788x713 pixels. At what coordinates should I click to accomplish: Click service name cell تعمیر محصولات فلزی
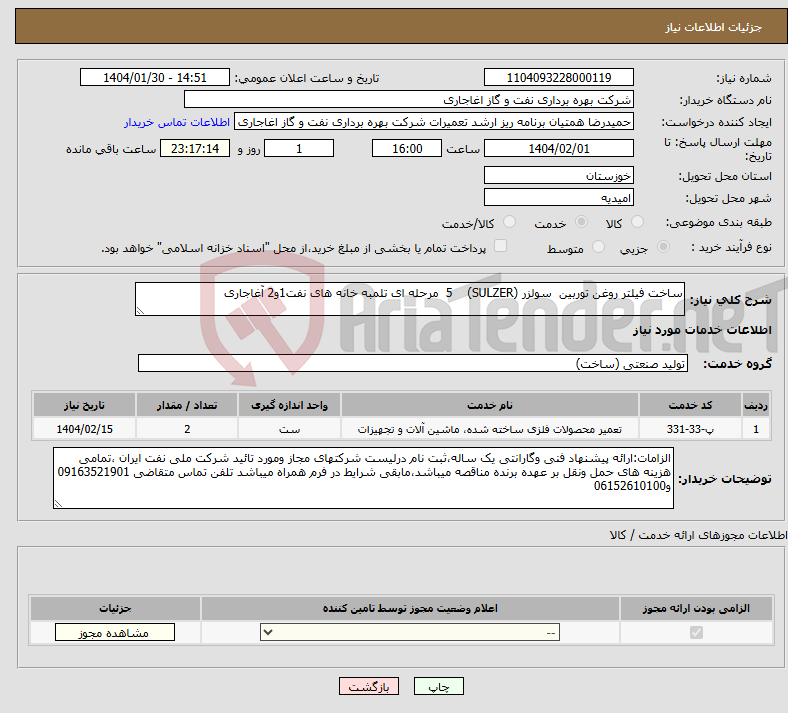[x=490, y=429]
